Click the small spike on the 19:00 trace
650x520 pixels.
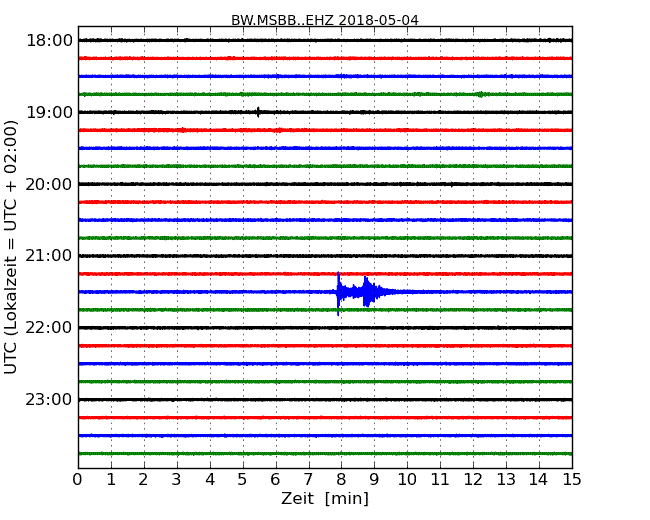pos(258,112)
